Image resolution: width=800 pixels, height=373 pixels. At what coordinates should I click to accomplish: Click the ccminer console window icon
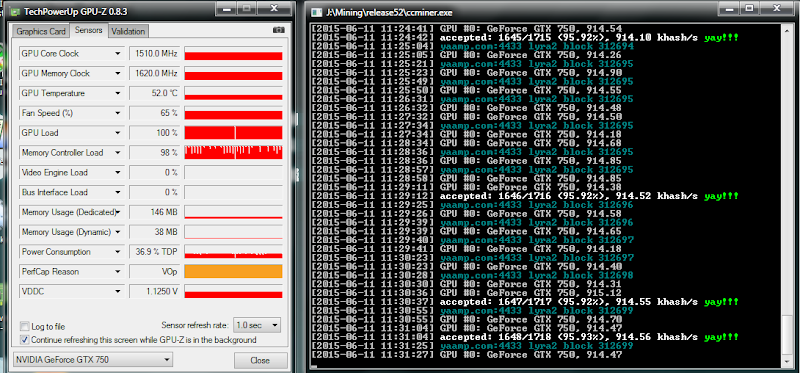click(x=316, y=13)
